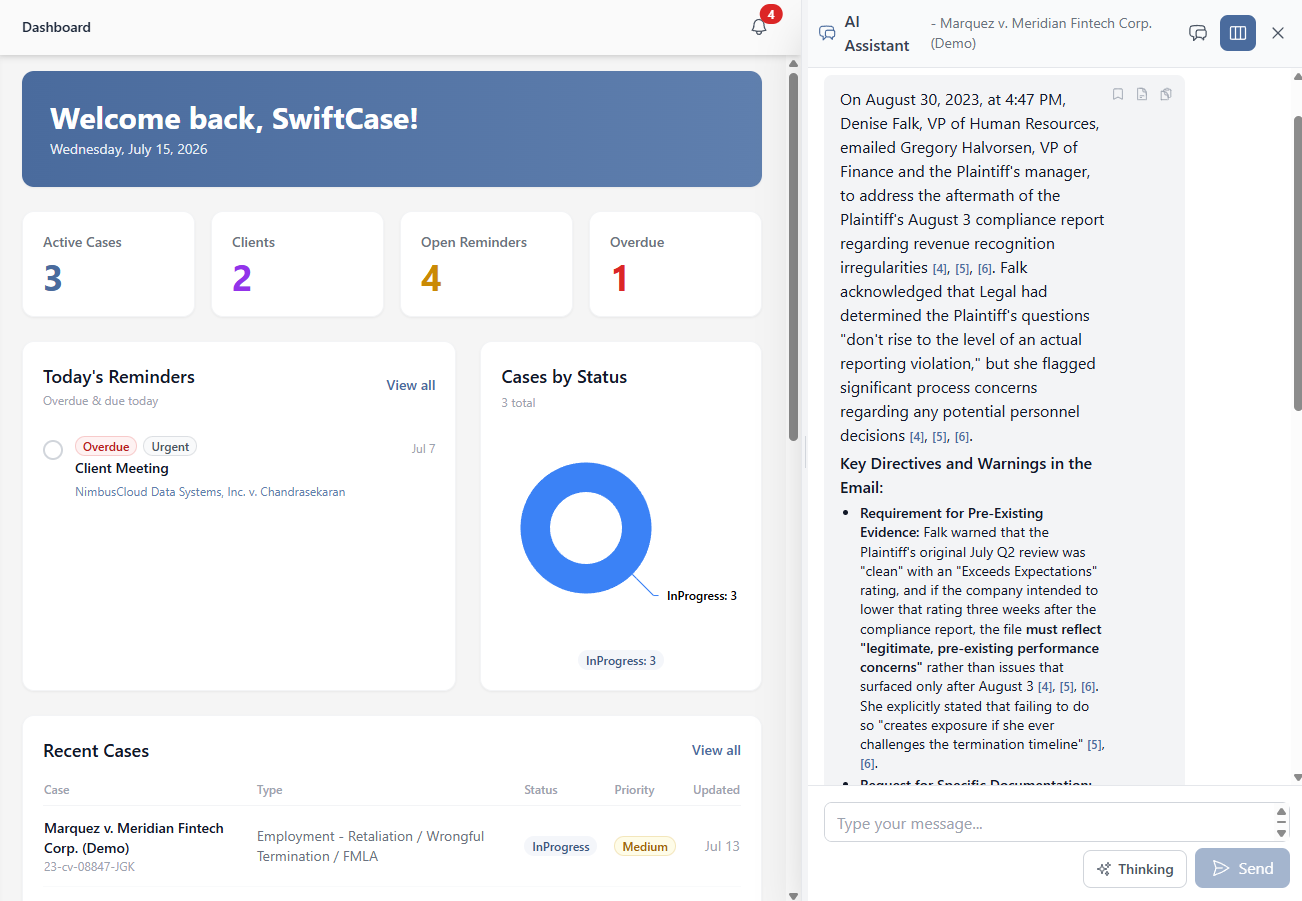
Task: Open chat conversations icon left of the columns button
Action: [x=1198, y=33]
